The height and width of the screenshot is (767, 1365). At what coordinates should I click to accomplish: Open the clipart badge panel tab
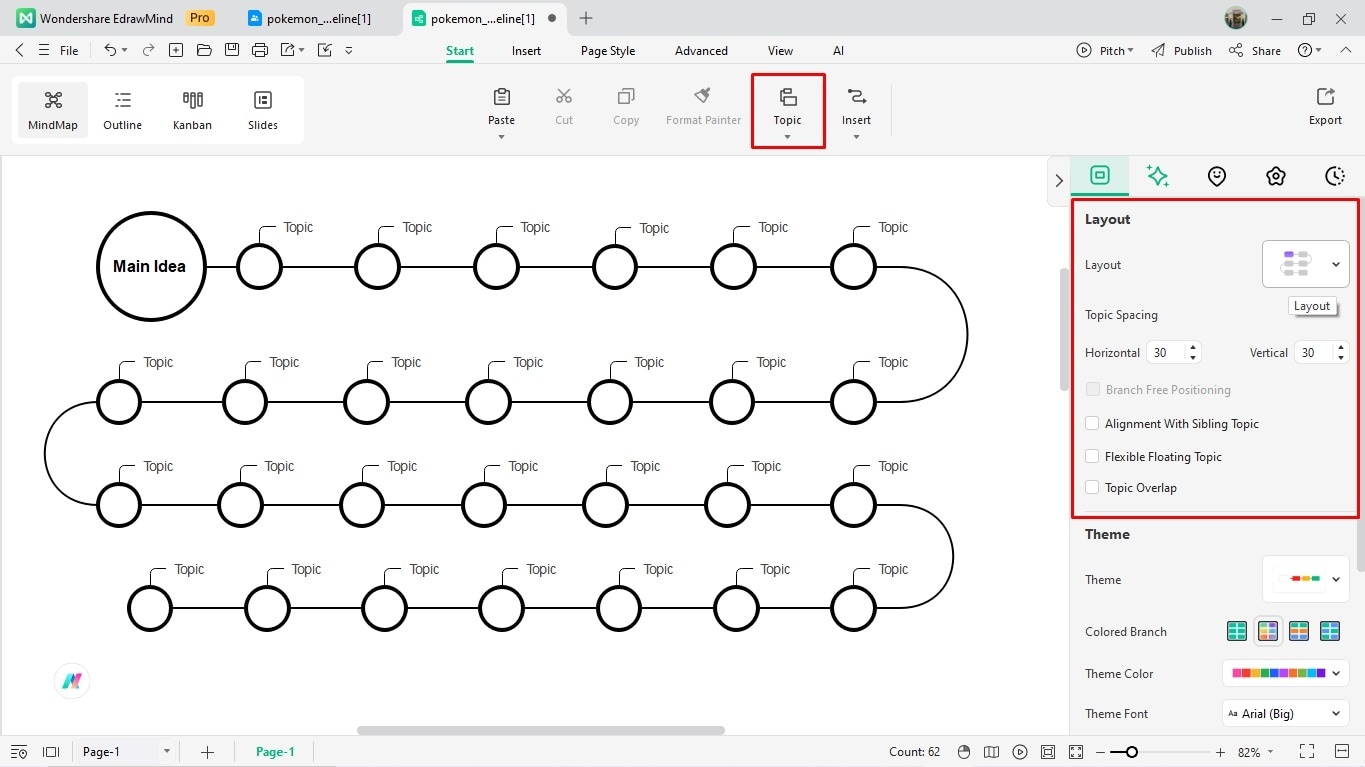coord(1275,176)
